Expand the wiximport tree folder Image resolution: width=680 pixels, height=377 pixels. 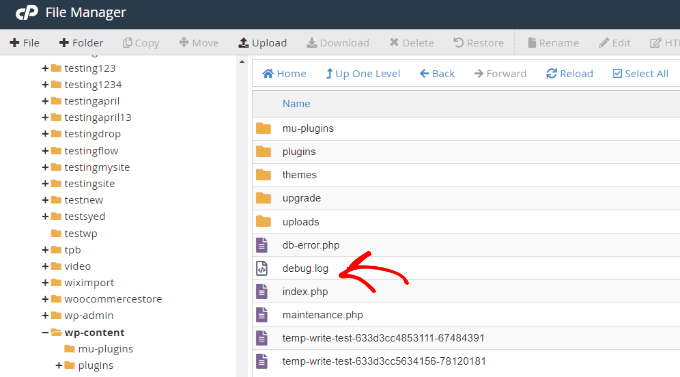tap(45, 283)
